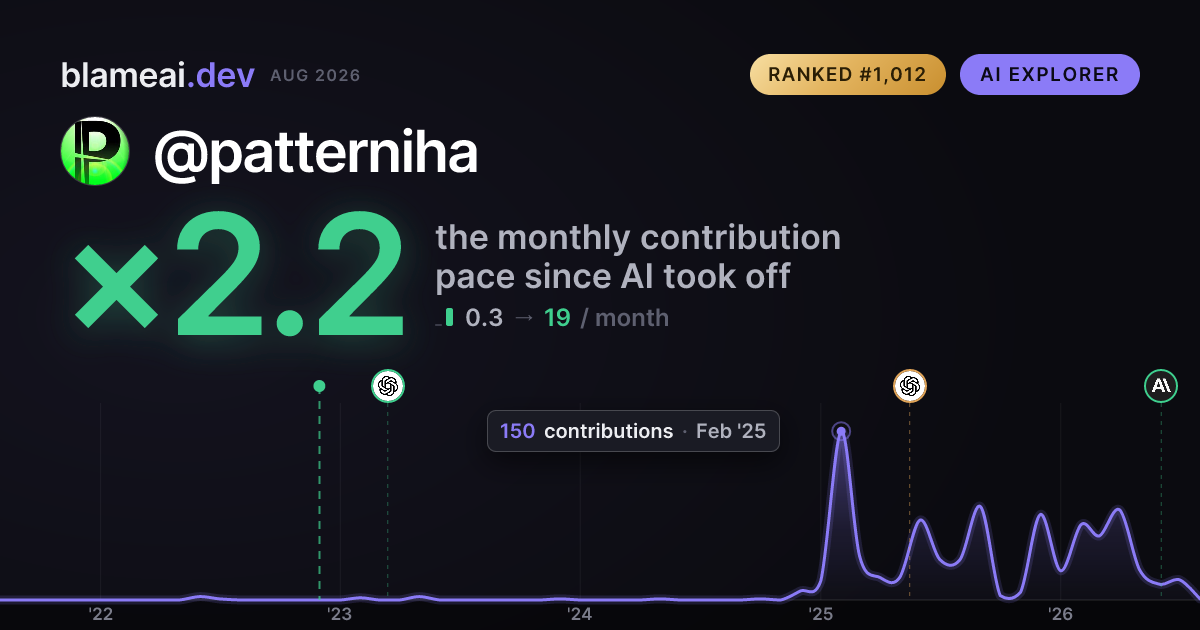1200x630 pixels.
Task: Click the green-ringed OpenAI icon near '23
Action: 388,385
